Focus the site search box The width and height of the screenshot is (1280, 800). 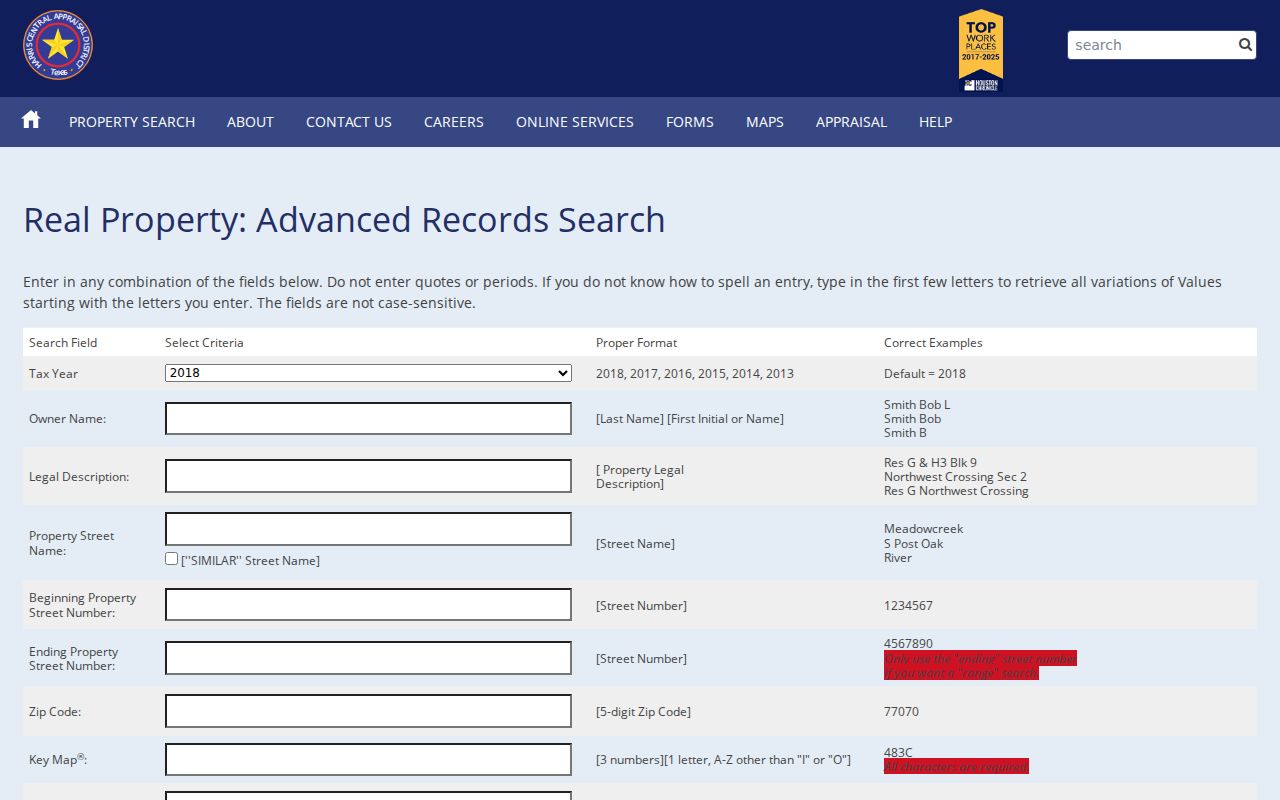(x=1151, y=45)
